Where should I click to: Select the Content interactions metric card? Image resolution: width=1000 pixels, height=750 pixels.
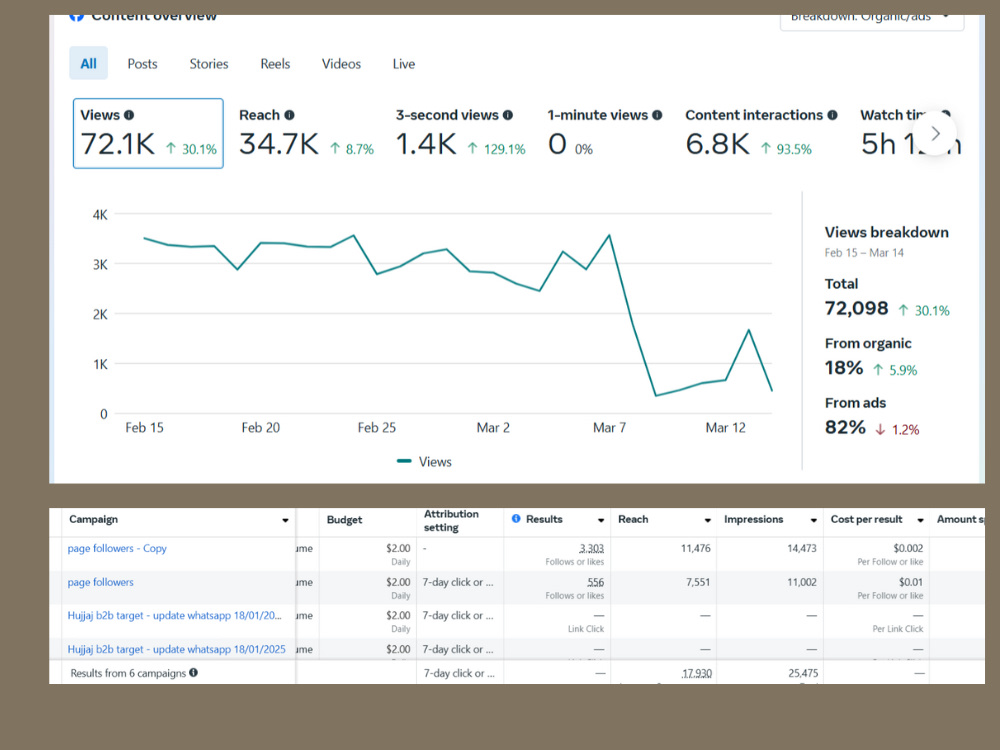point(761,133)
